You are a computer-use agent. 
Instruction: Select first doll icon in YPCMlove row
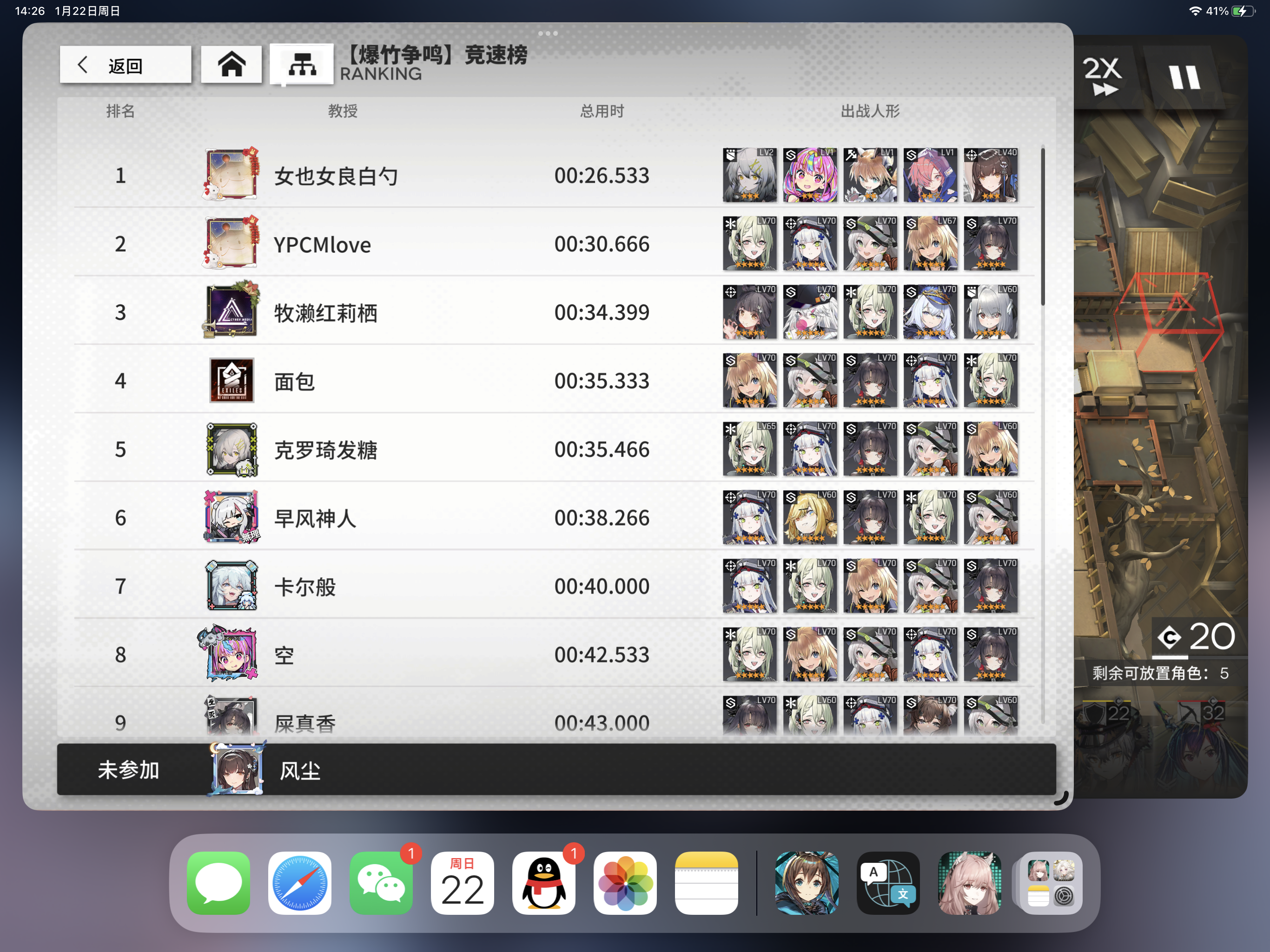[x=749, y=244]
